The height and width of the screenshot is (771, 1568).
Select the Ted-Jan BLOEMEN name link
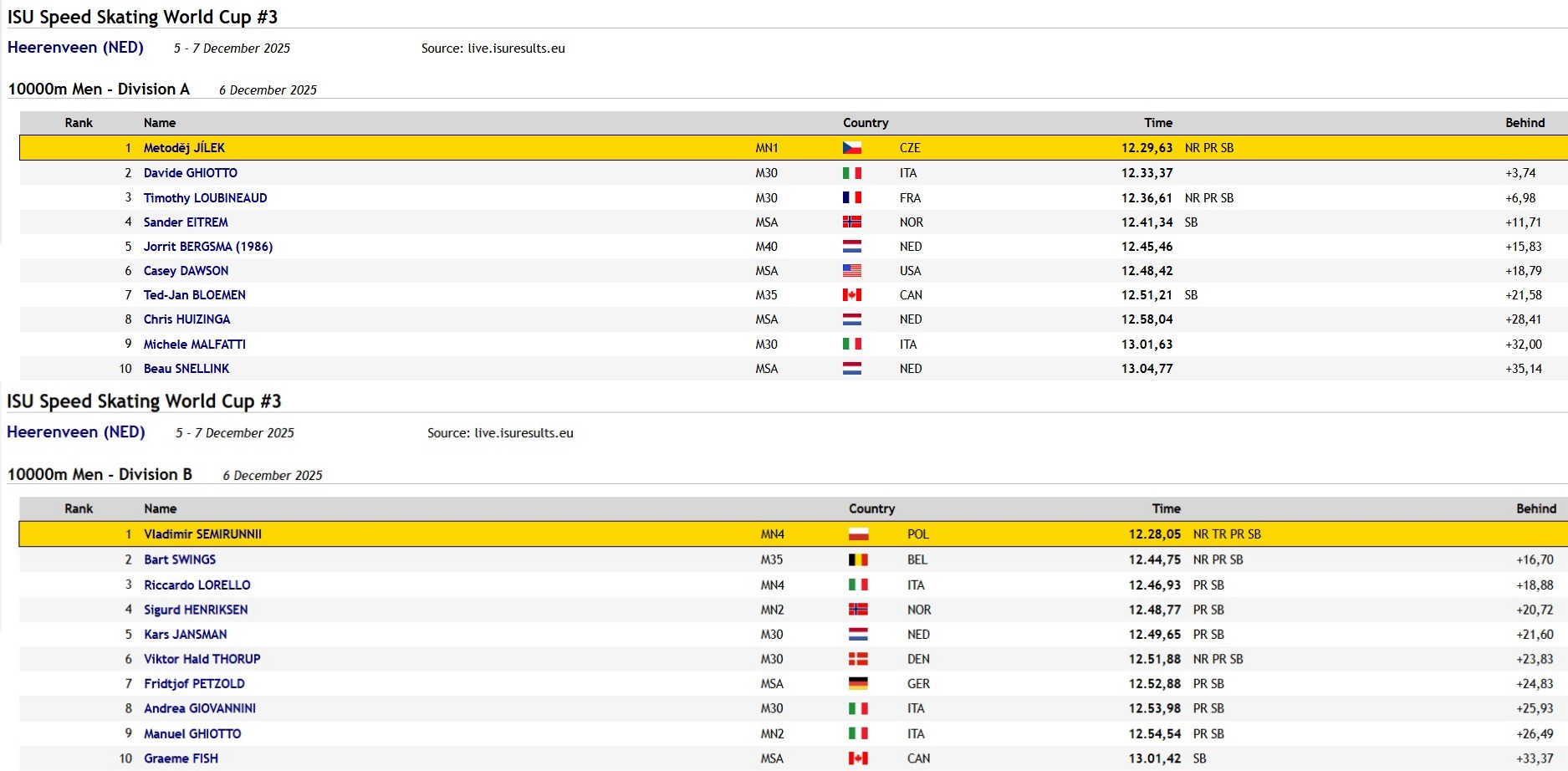(195, 295)
